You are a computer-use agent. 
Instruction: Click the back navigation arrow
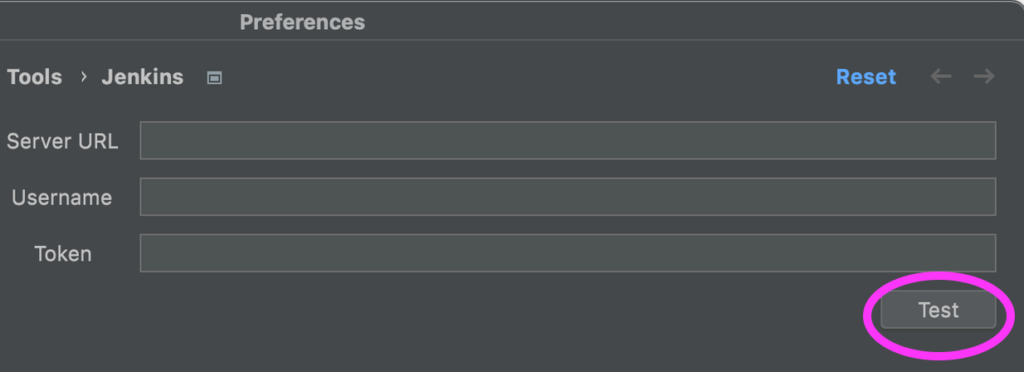point(940,76)
